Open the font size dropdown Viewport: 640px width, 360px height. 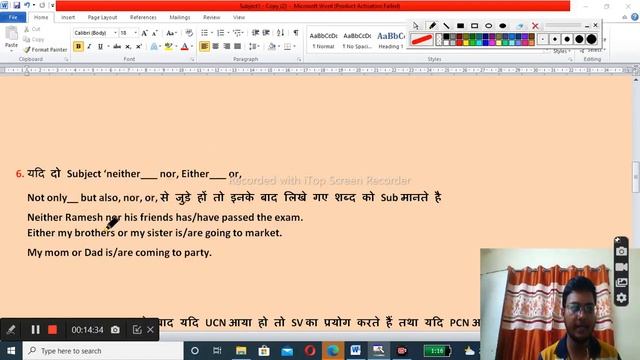pyautogui.click(x=136, y=33)
